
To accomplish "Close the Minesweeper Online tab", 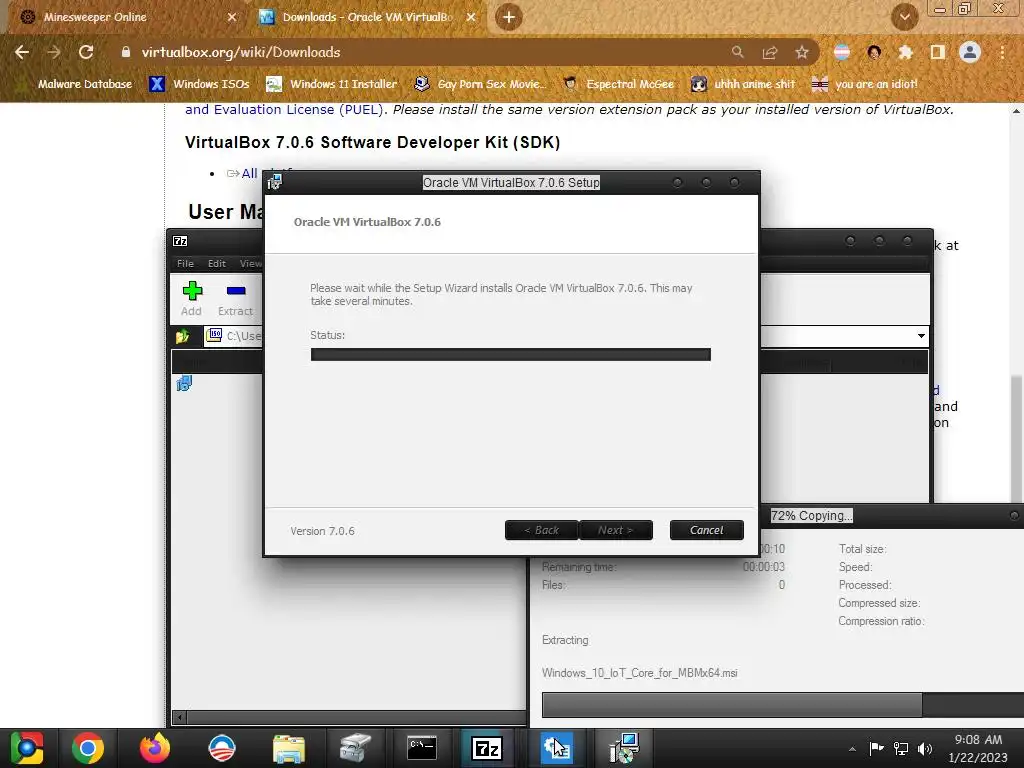I will tap(232, 17).
